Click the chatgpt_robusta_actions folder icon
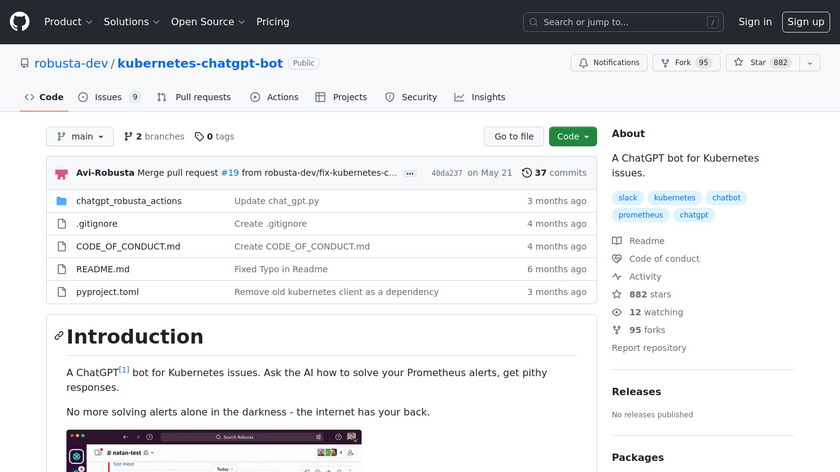Screen dimensions: 840x472 coord(62,201)
